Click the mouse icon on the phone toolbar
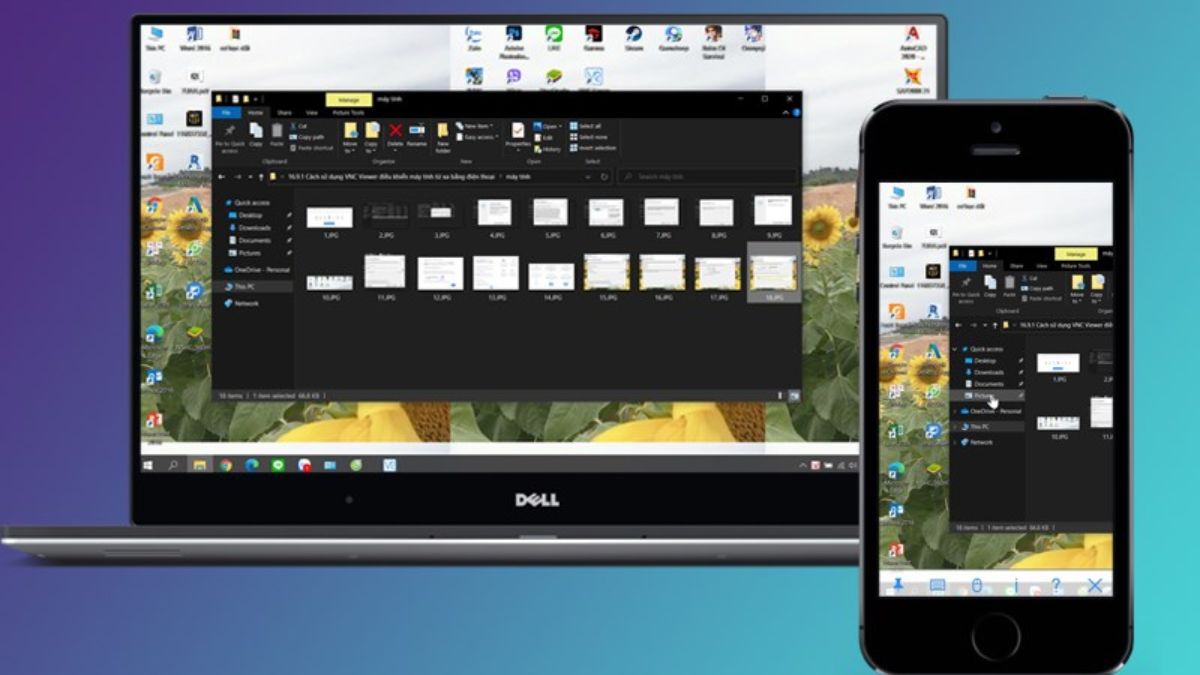Screen dimensions: 1200x675 pos(976,585)
